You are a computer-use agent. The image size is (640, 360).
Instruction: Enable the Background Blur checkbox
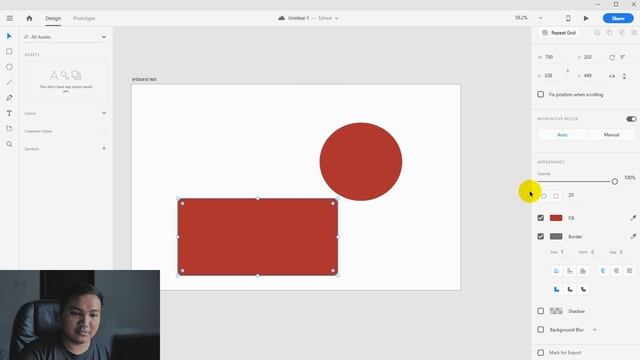point(540,329)
